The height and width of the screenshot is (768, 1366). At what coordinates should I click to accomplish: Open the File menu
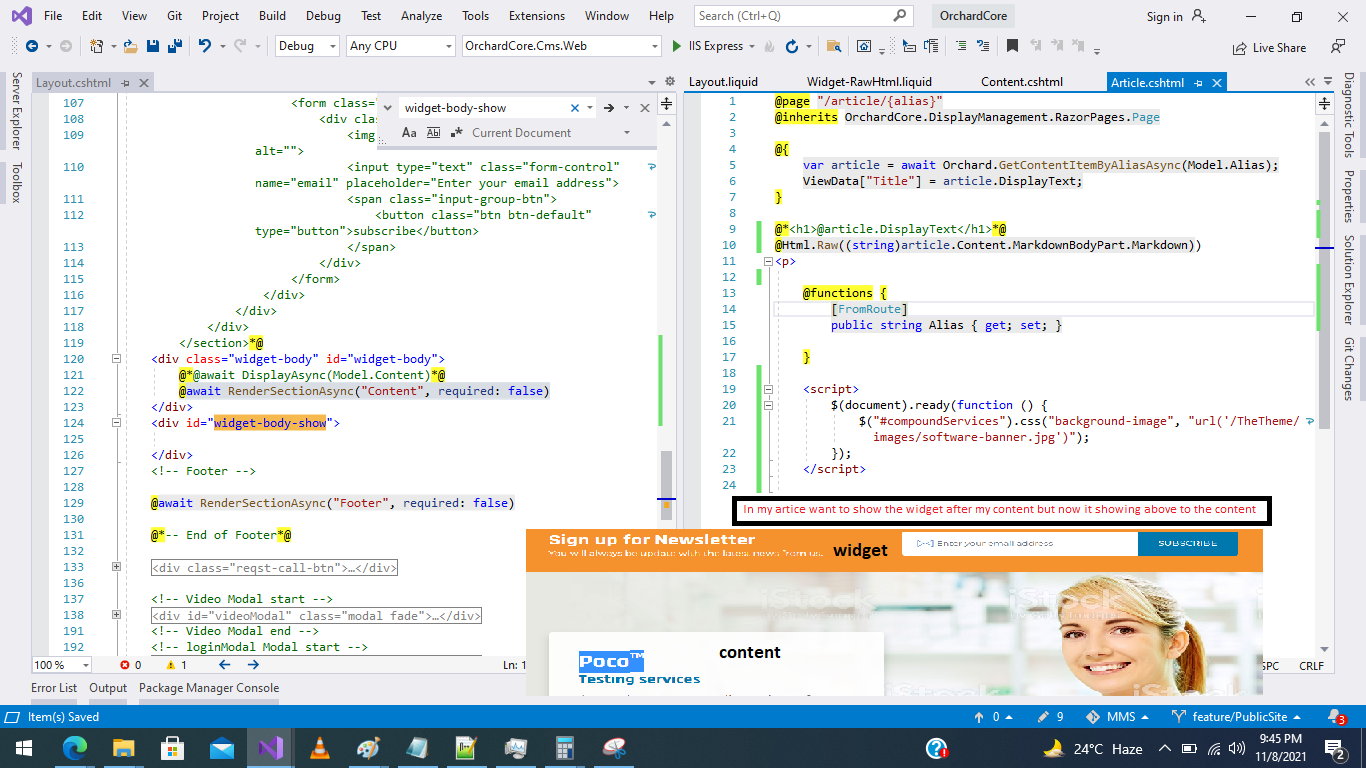click(x=53, y=16)
